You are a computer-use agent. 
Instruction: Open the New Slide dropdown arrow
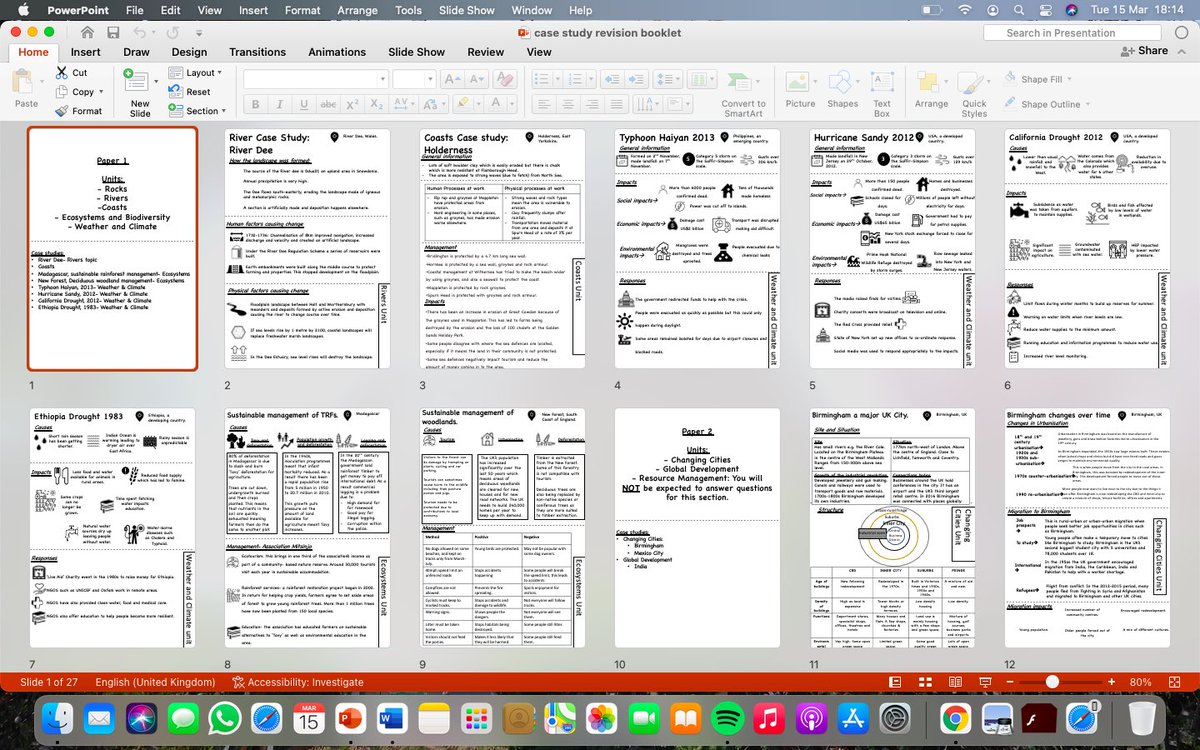pos(156,81)
